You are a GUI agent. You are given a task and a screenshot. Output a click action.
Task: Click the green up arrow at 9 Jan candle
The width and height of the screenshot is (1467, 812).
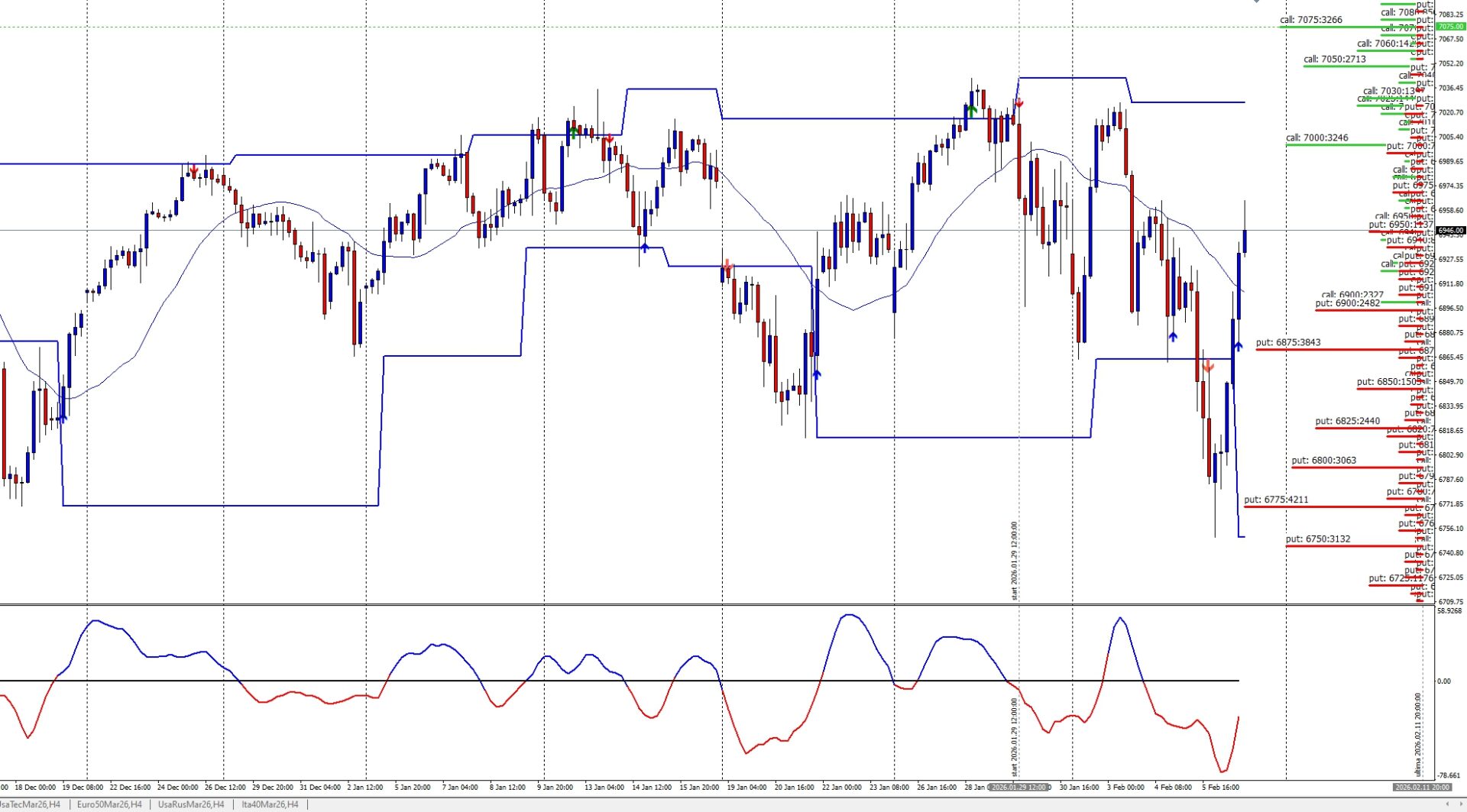coord(573,131)
